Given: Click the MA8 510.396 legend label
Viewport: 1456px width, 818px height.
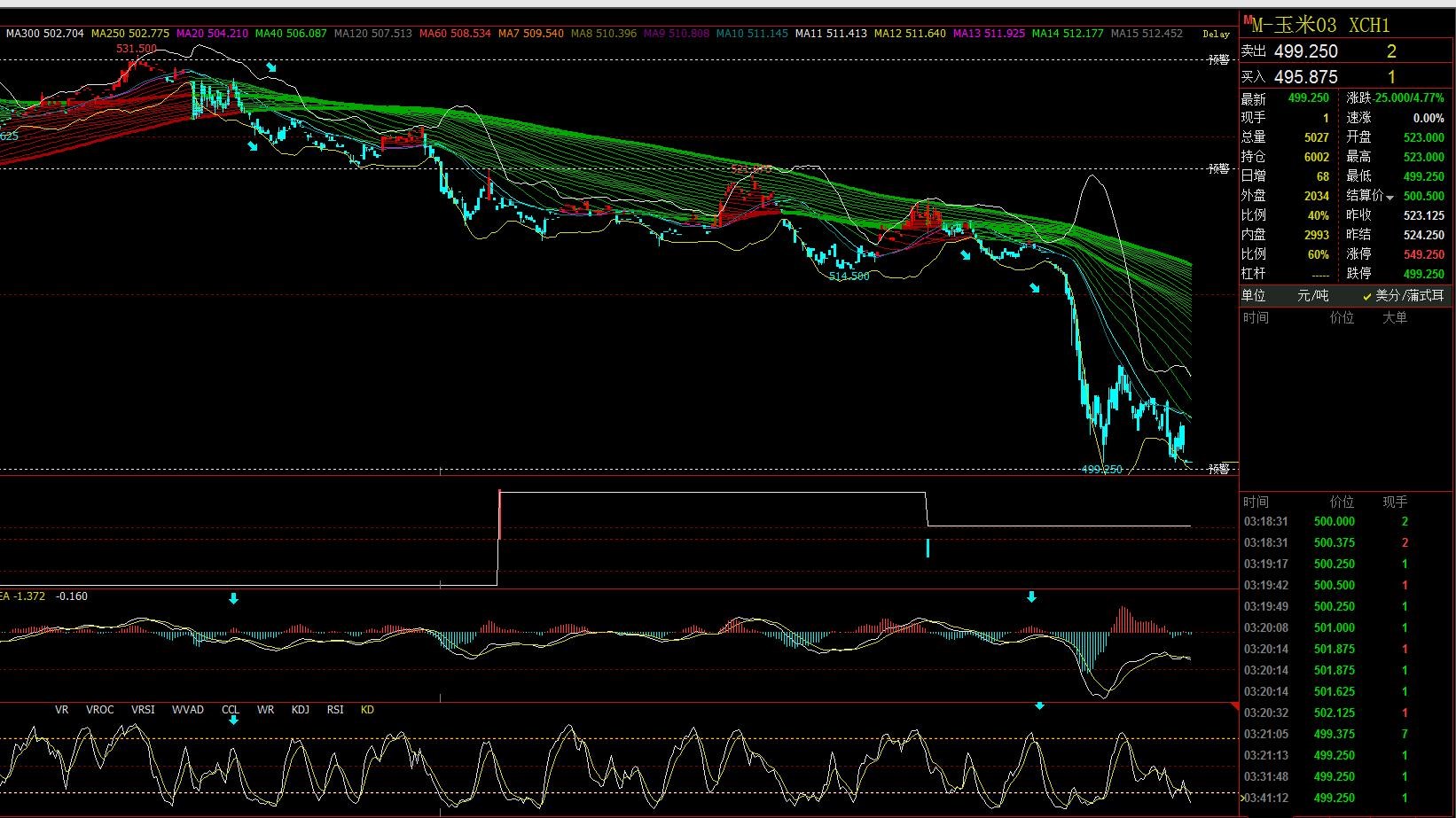Looking at the screenshot, I should pos(604,34).
